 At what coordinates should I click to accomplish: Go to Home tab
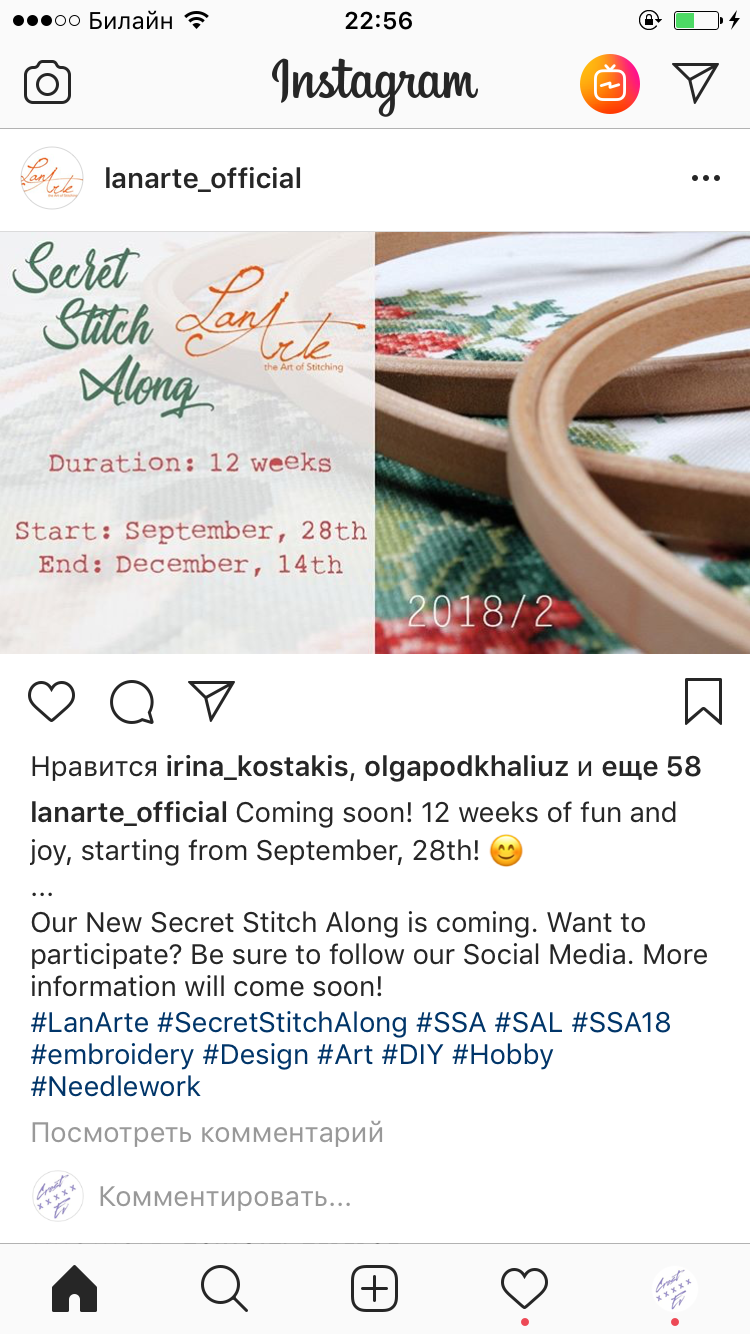(x=74, y=1289)
